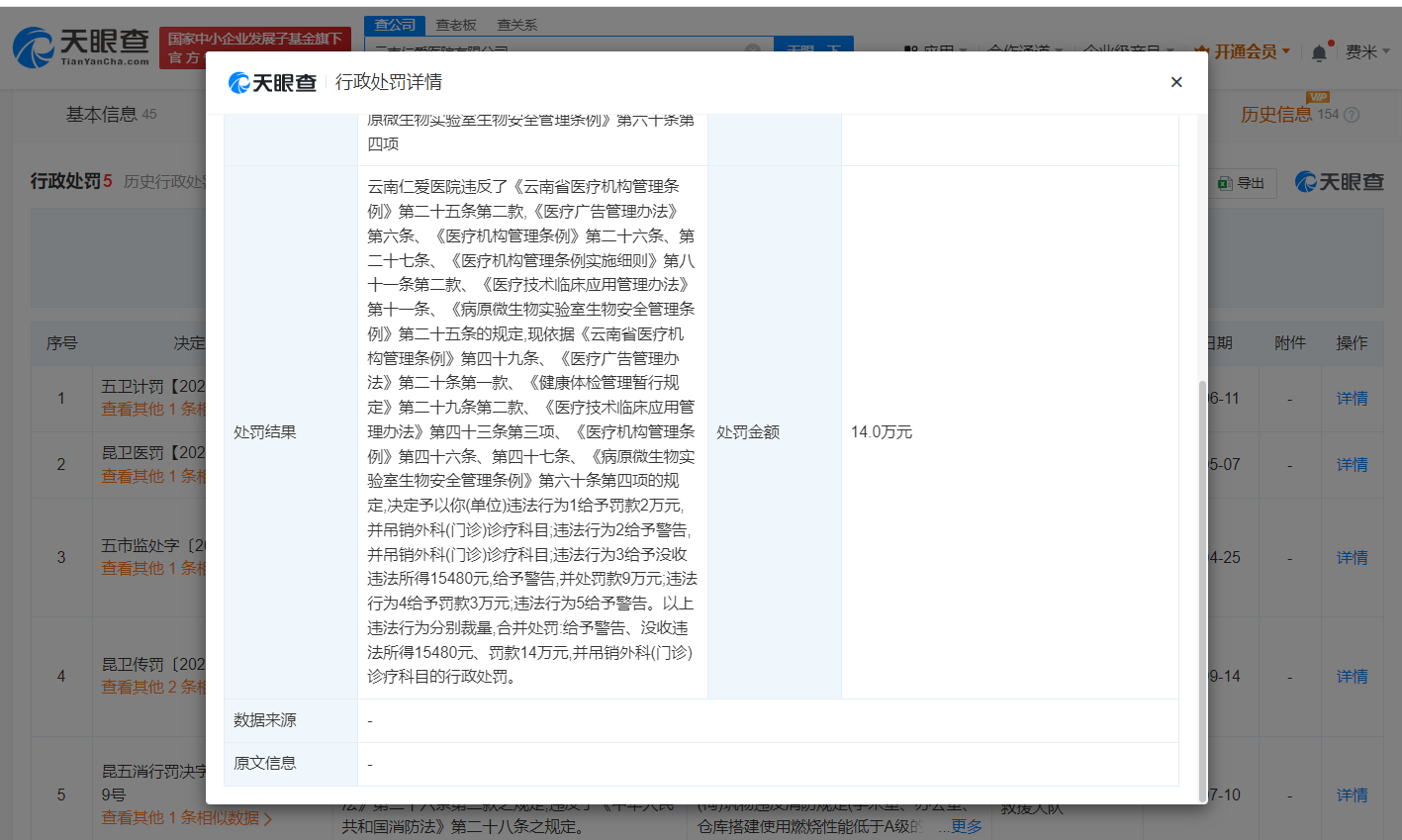Click 查看其他 link under 昆卫医罚 row

(153, 476)
